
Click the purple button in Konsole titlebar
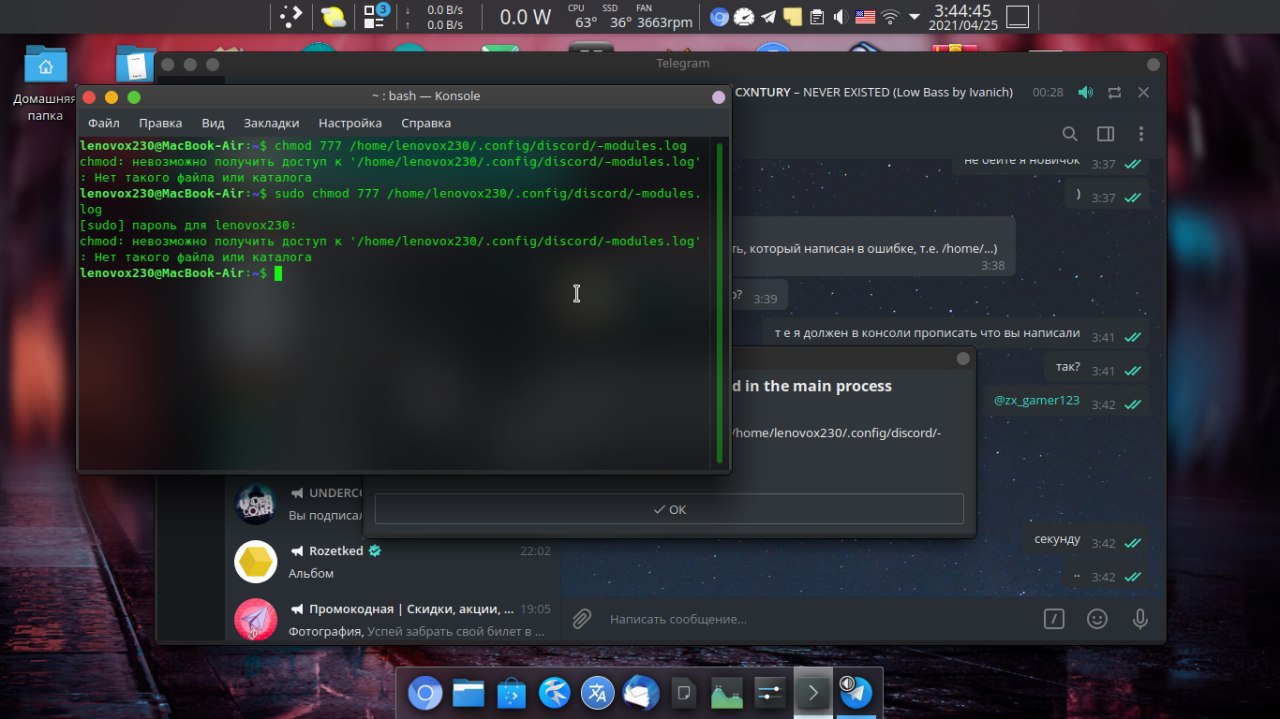click(718, 97)
